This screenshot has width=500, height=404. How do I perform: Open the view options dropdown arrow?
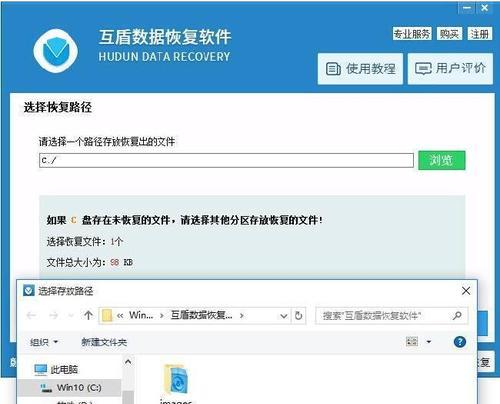(429, 342)
